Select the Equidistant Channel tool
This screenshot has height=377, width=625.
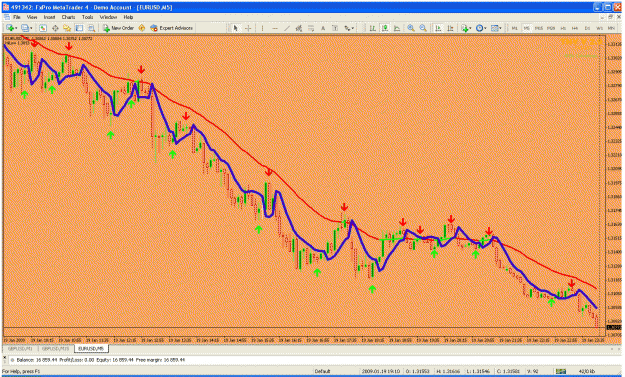click(x=299, y=28)
